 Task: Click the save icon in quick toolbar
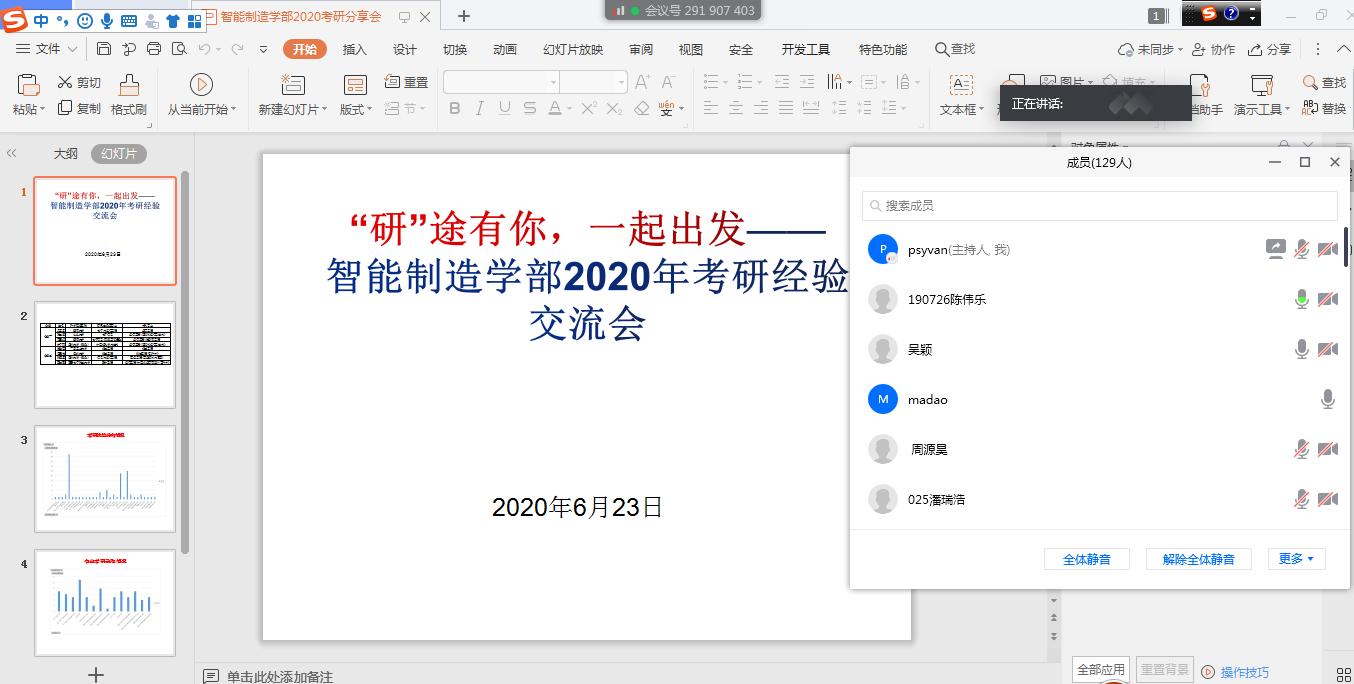coord(104,49)
